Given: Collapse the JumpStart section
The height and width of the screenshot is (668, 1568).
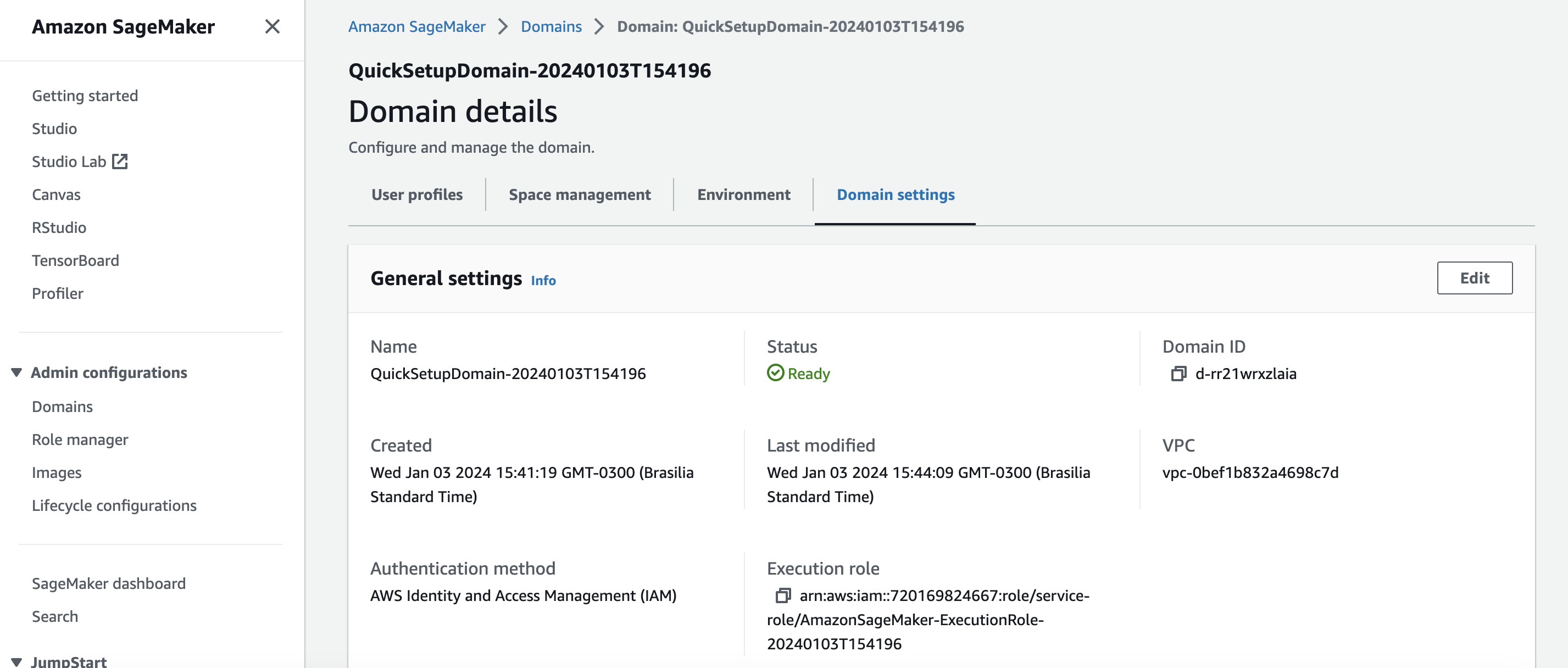Looking at the screenshot, I should pos(16,661).
